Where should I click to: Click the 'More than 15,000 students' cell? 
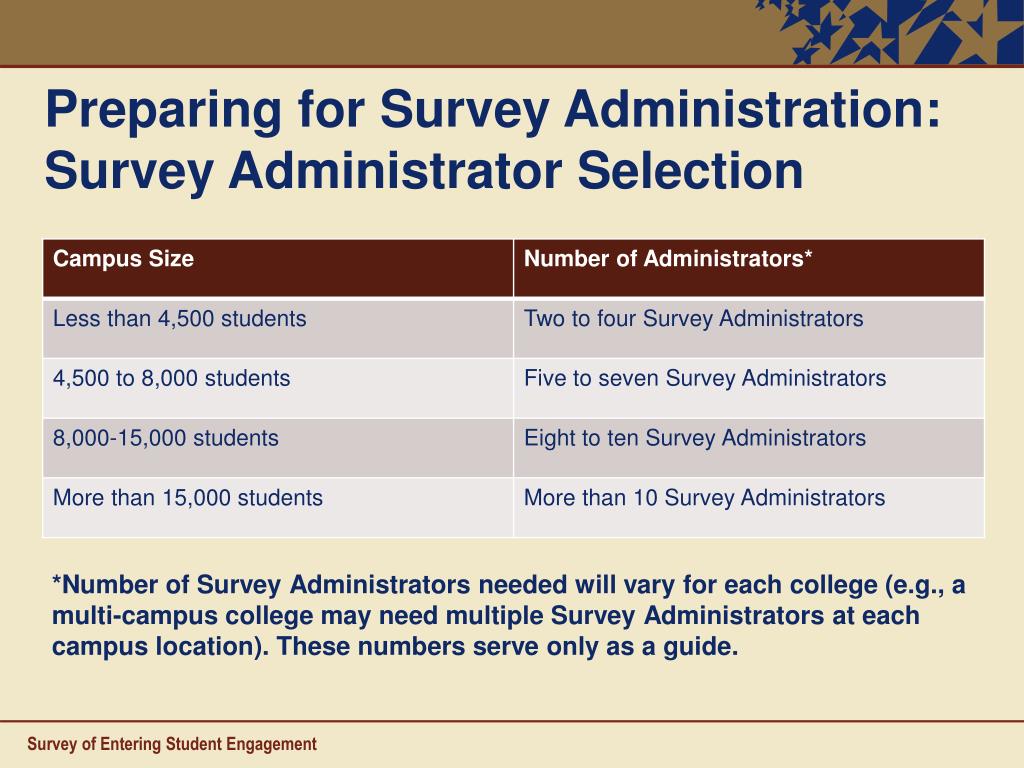click(x=278, y=507)
